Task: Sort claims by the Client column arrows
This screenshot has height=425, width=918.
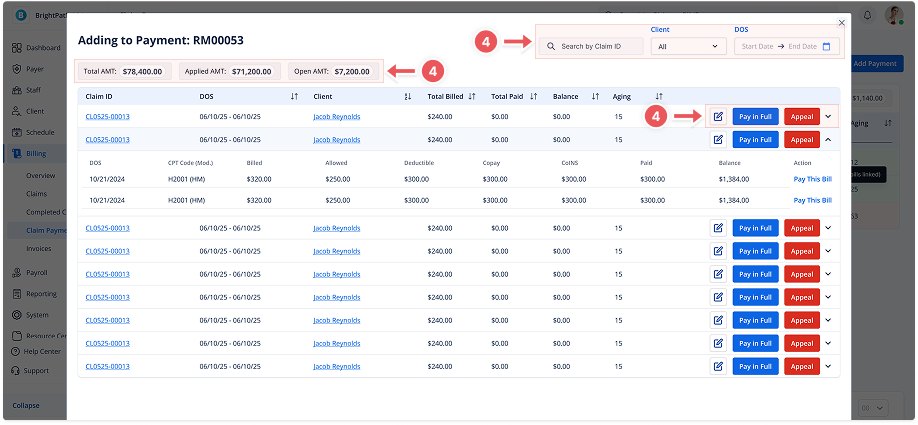Action: pos(408,96)
